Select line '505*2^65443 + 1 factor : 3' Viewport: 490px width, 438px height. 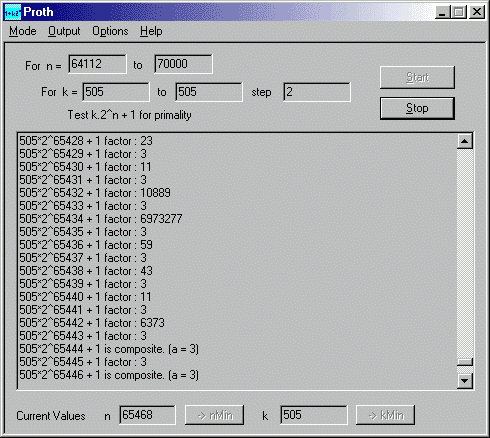83,336
